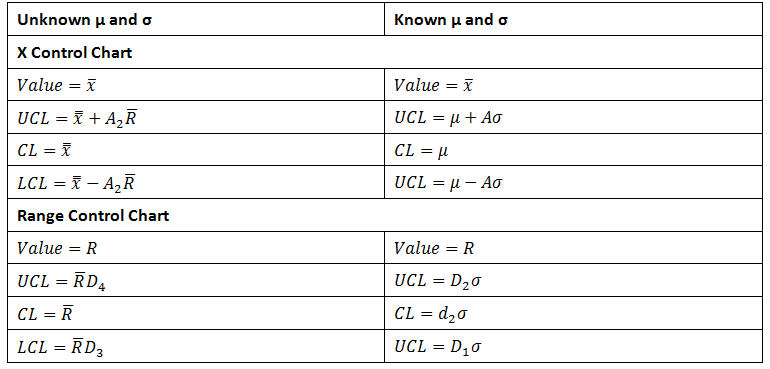Click the 'LCL = R-bar D3' cell
Screen dimensions: 770x369
(196, 346)
